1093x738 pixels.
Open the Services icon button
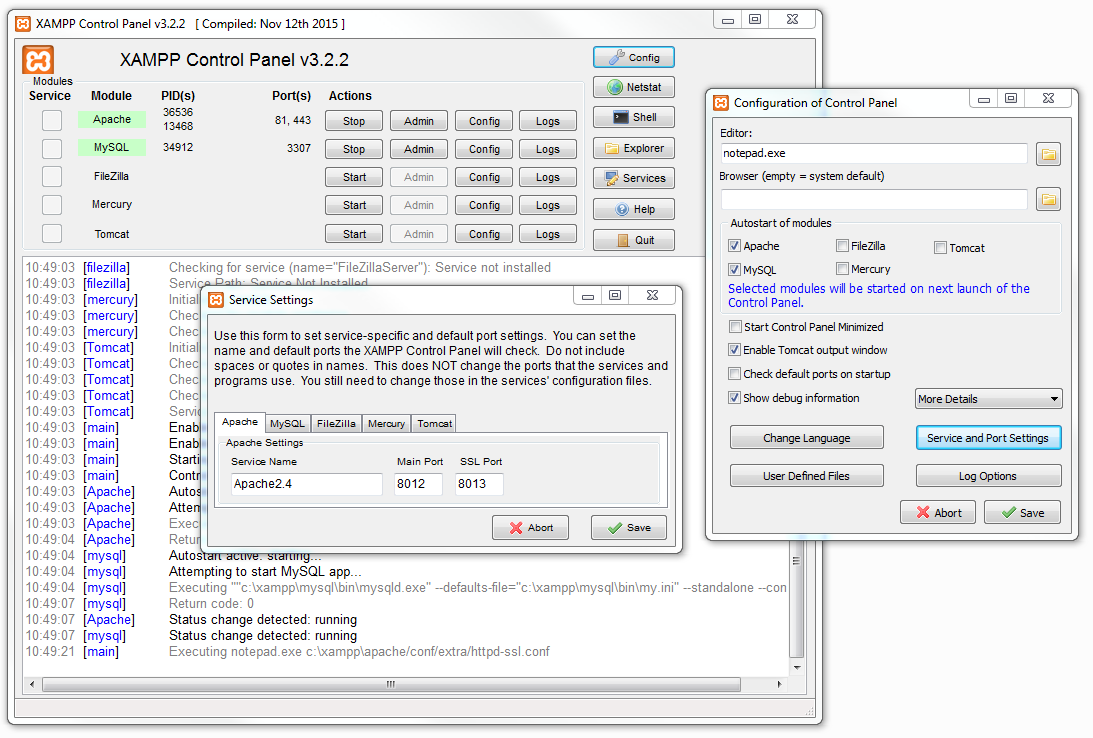(x=634, y=178)
